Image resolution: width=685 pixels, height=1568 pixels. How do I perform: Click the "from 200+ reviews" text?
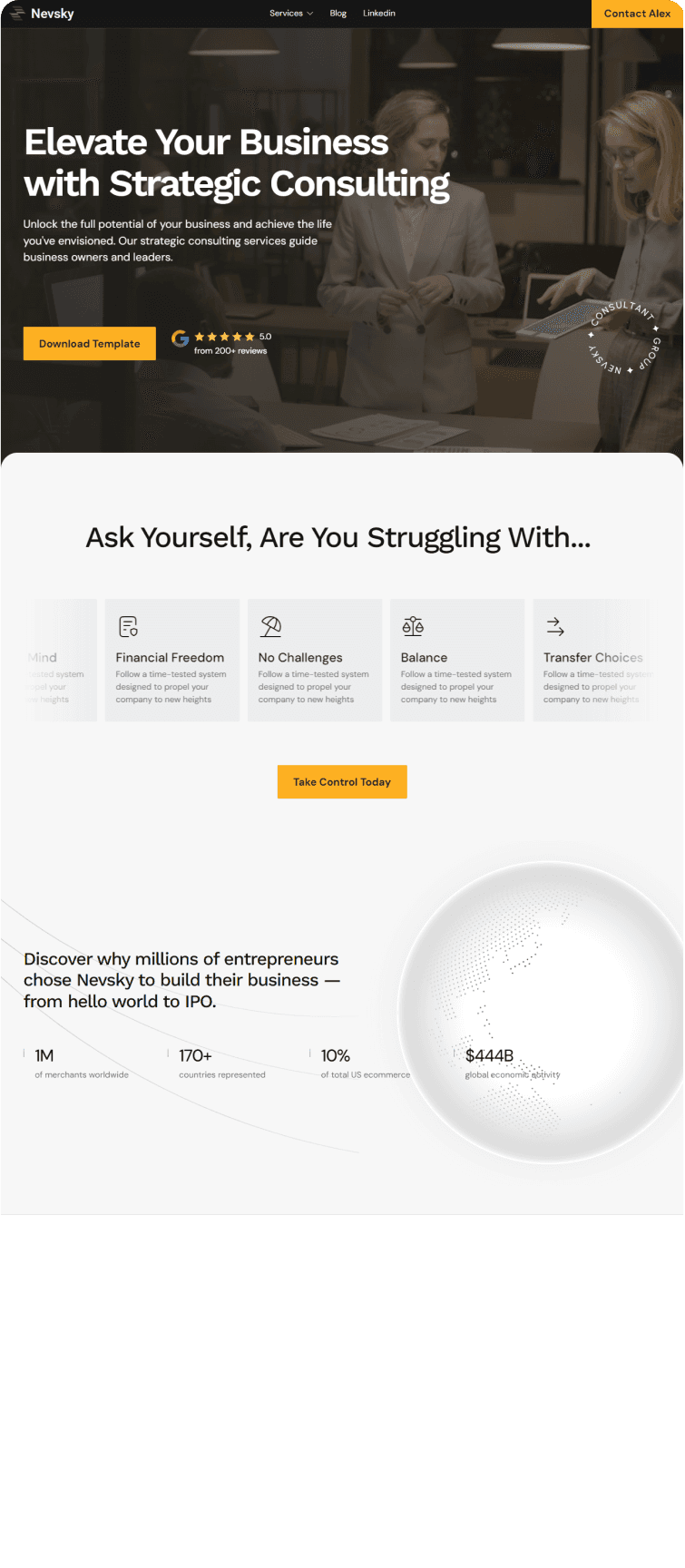pos(230,351)
